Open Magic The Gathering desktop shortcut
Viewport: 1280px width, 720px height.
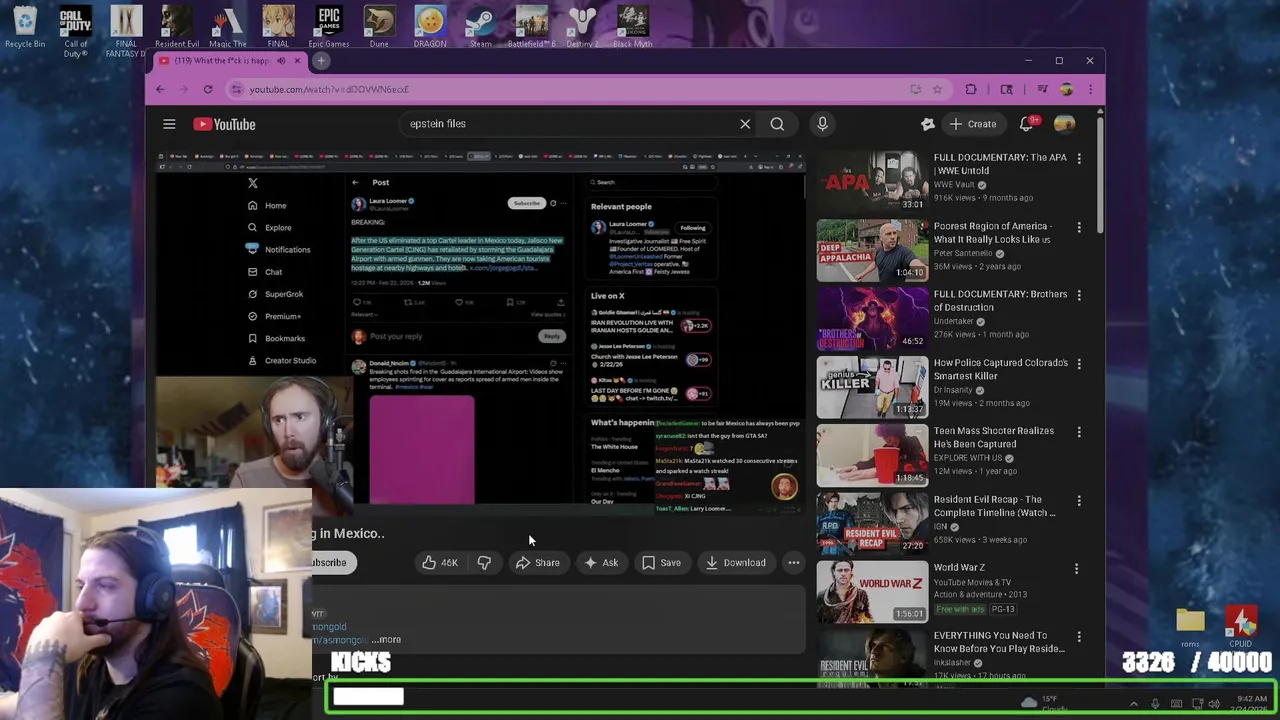click(227, 26)
